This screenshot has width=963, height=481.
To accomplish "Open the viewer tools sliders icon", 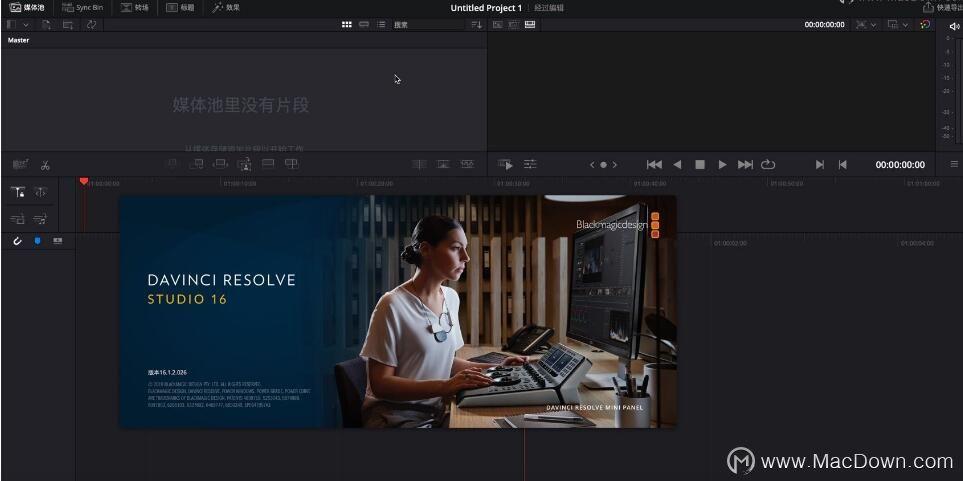I will pos(530,164).
